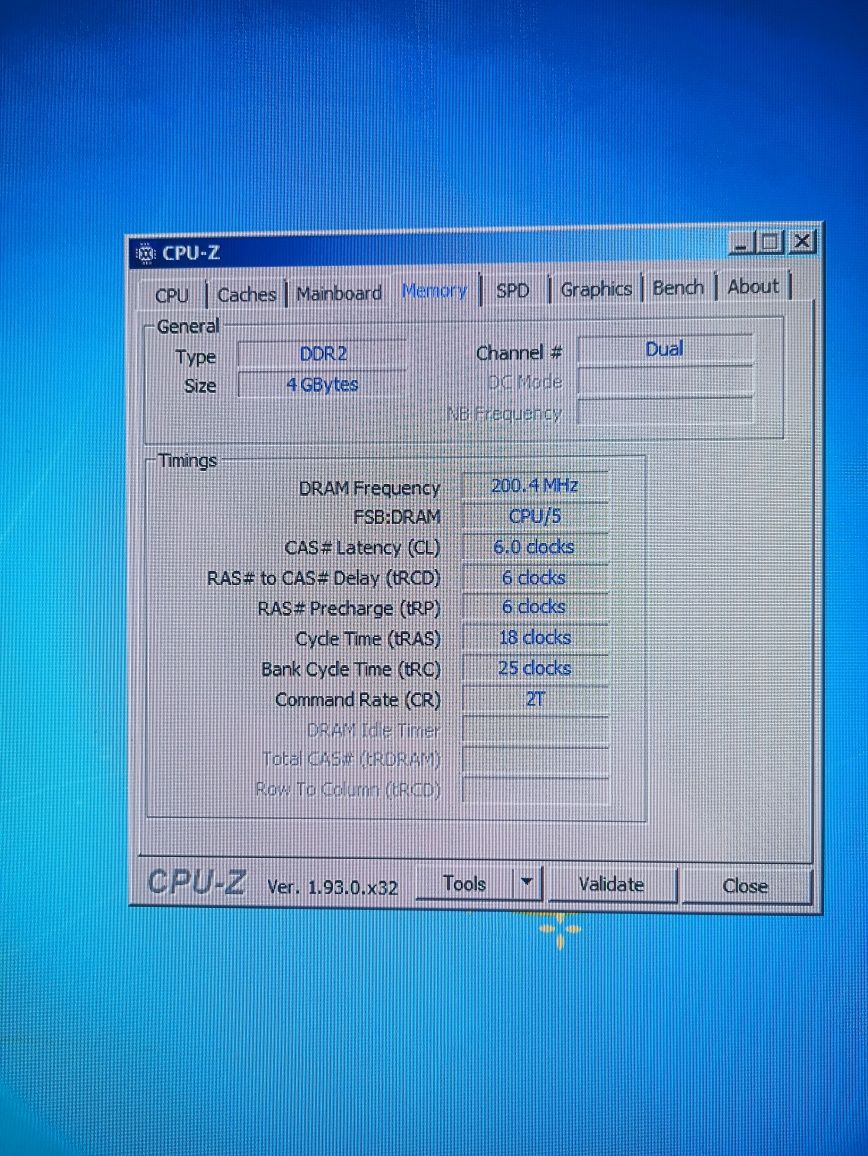This screenshot has height=1156, width=868.
Task: Click the RAS# Precharge (tRP) label
Action: 348,609
